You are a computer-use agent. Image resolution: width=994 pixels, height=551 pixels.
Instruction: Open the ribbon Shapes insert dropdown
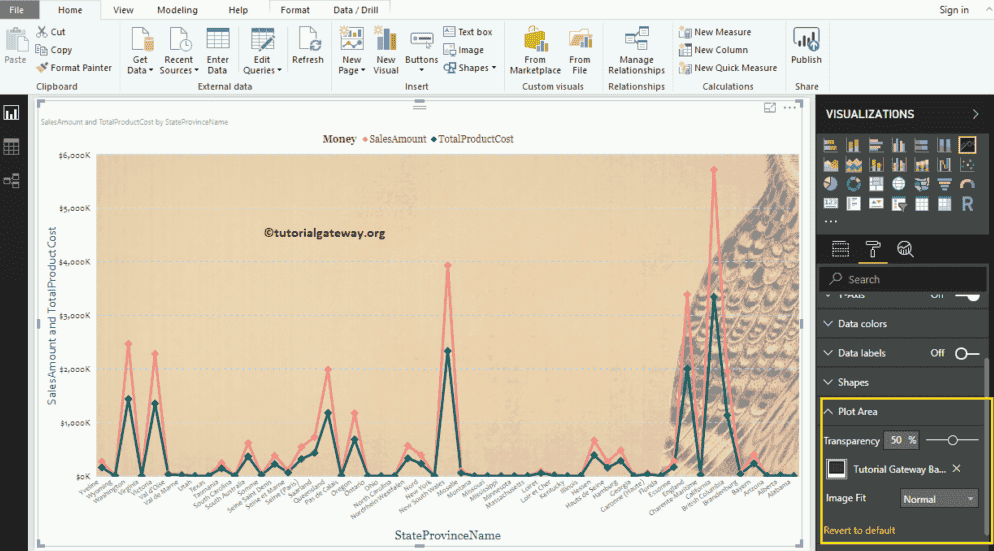click(x=470, y=68)
